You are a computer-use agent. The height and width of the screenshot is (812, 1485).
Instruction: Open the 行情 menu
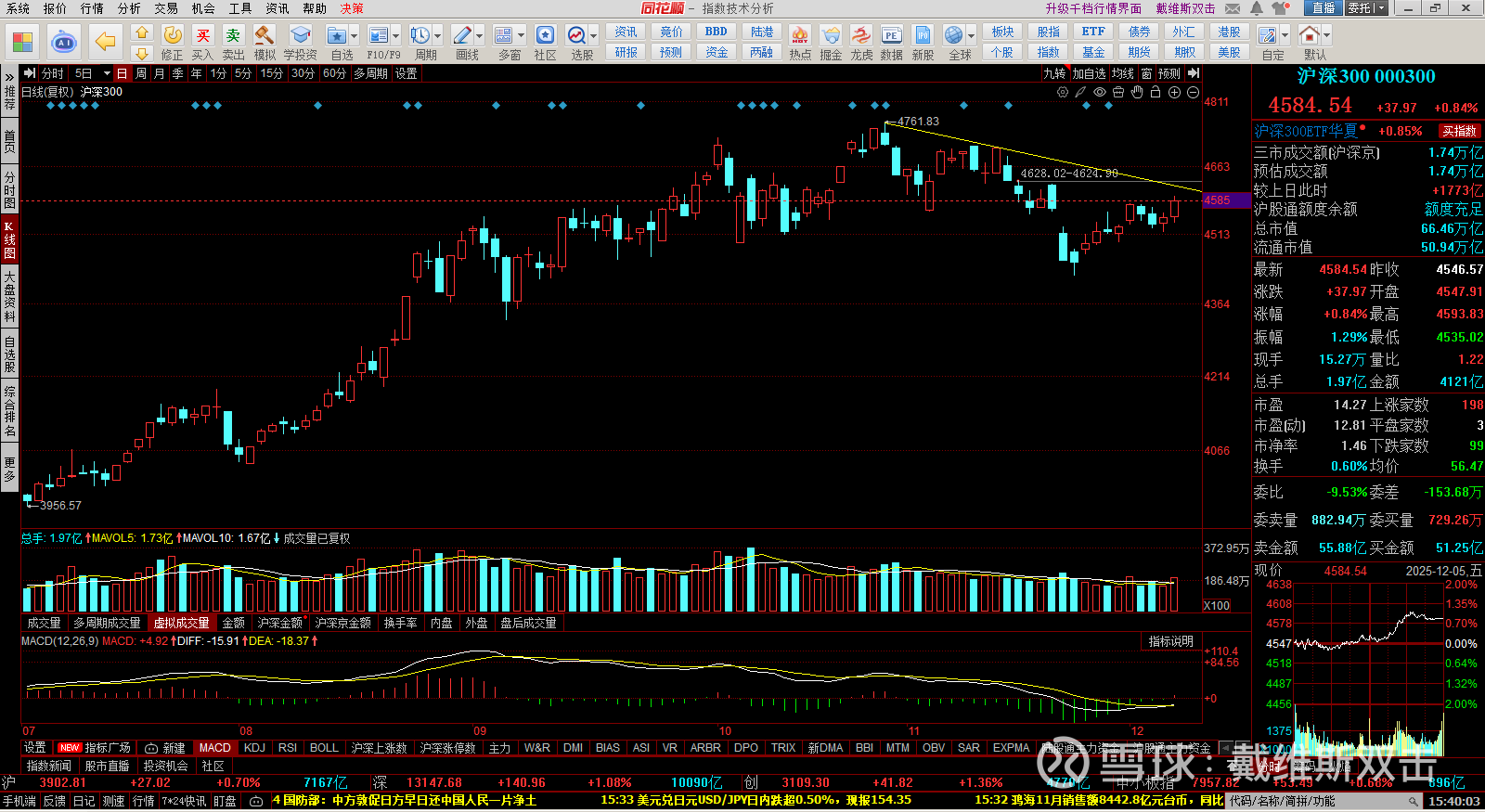(x=92, y=8)
